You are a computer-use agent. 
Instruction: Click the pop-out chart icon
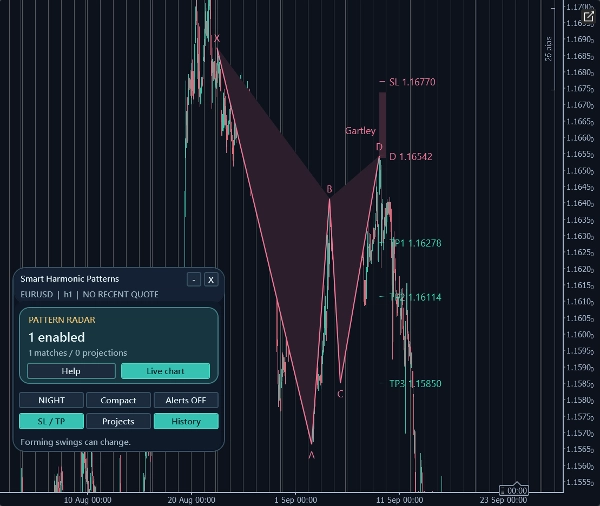tap(589, 16)
